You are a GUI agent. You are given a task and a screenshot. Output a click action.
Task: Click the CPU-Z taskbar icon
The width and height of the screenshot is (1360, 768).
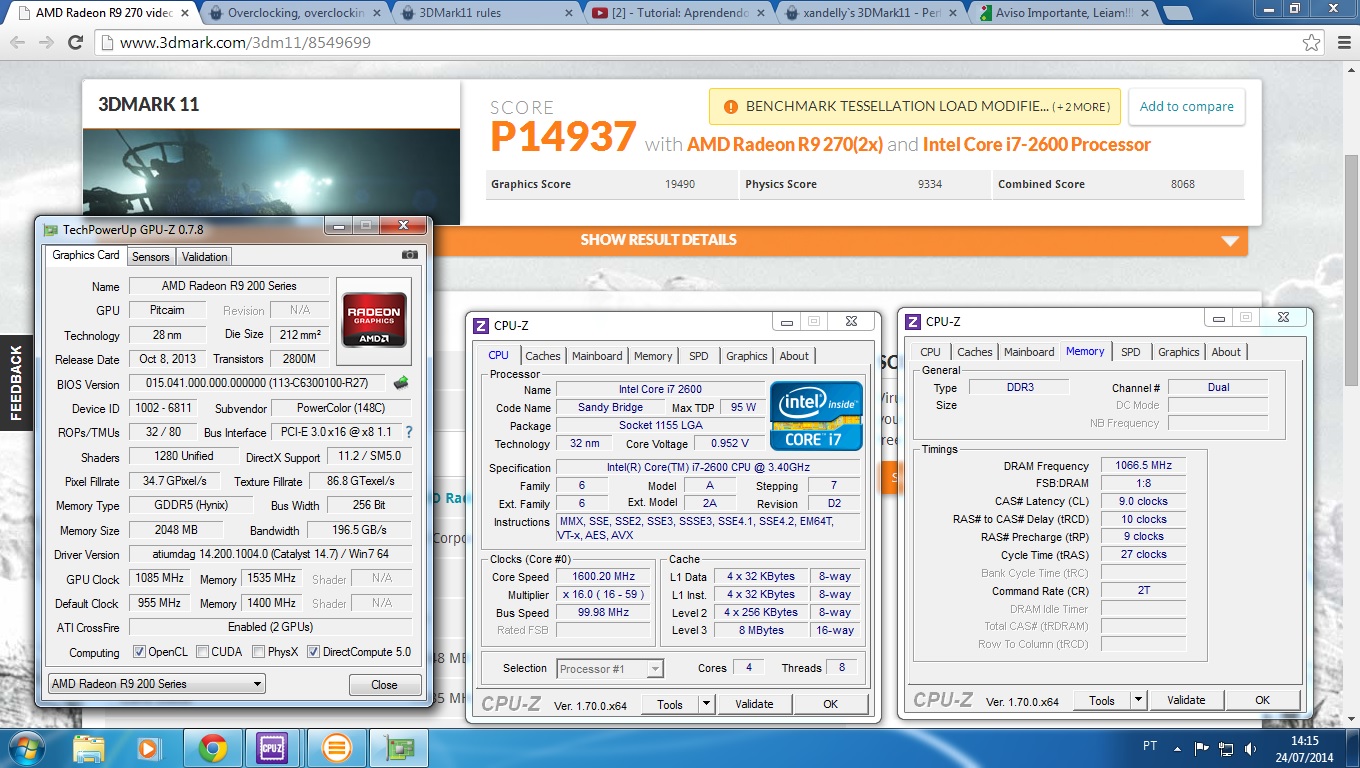tap(272, 747)
